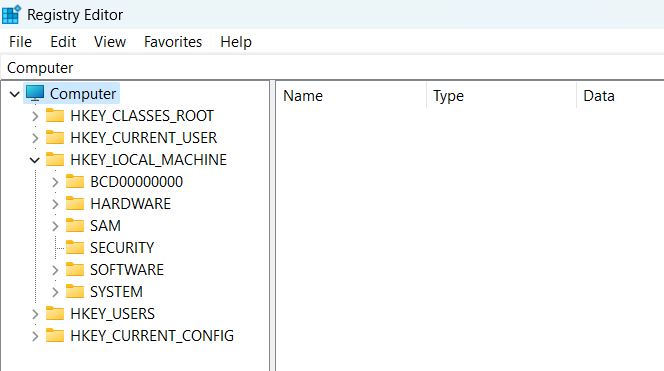Expand the HKEY_CLASSES_ROOT key
664x371 pixels.
tap(35, 116)
